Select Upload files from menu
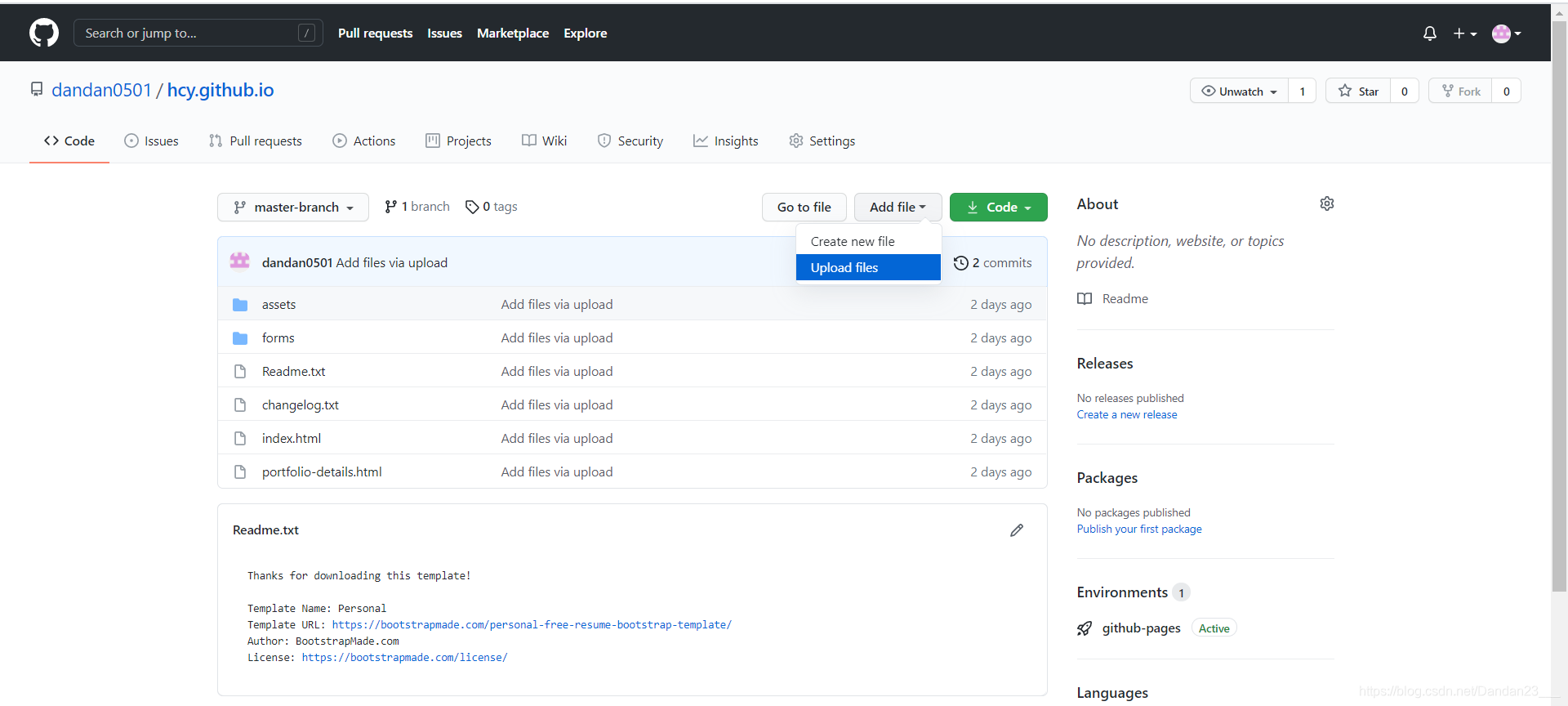The width and height of the screenshot is (1568, 706). (868, 267)
